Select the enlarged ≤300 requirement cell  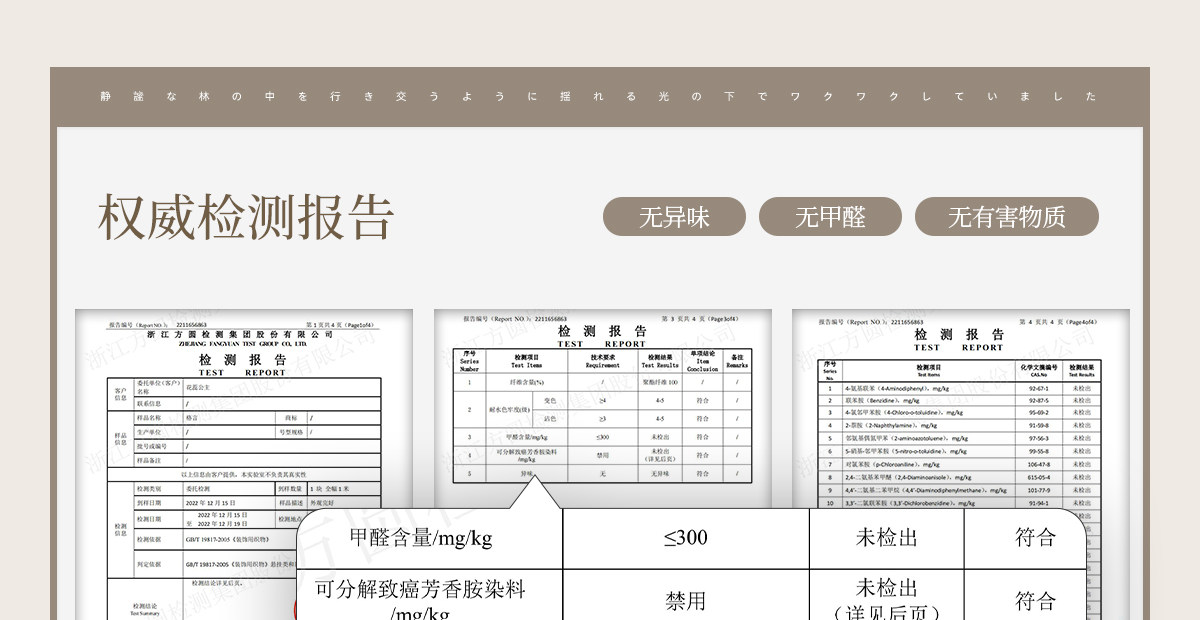click(x=686, y=538)
